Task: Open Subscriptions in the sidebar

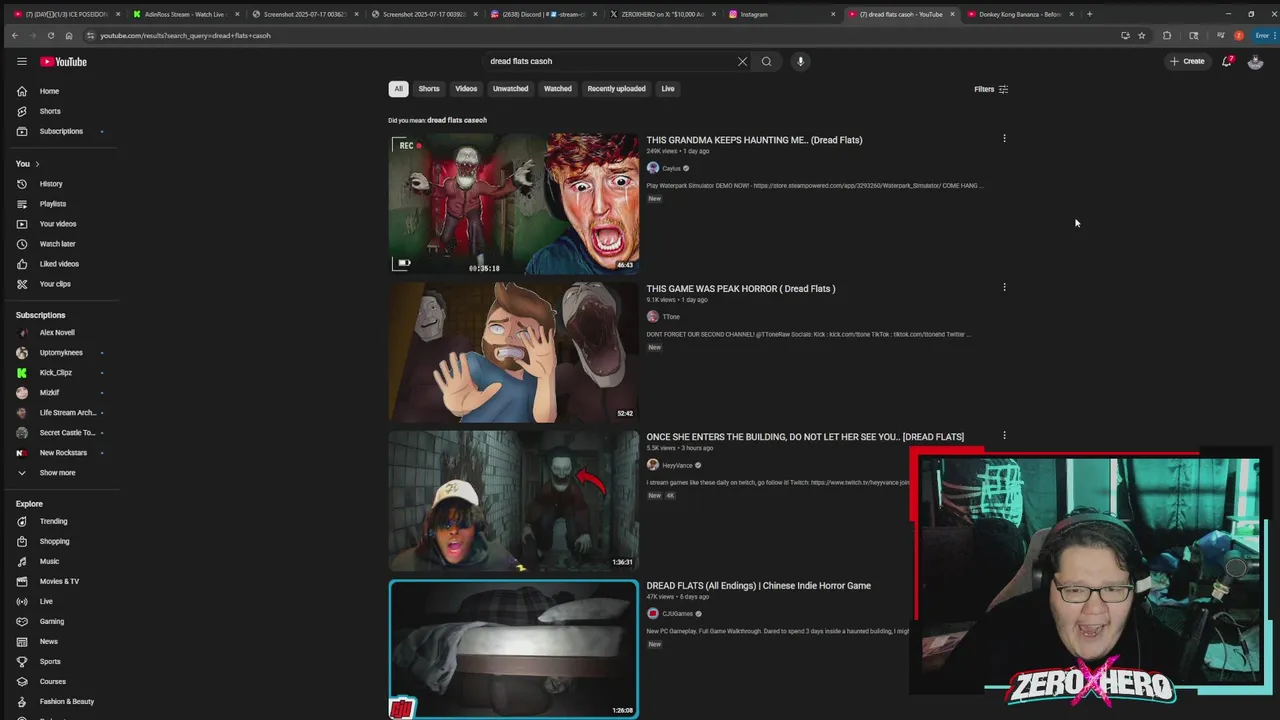Action: 60,131
